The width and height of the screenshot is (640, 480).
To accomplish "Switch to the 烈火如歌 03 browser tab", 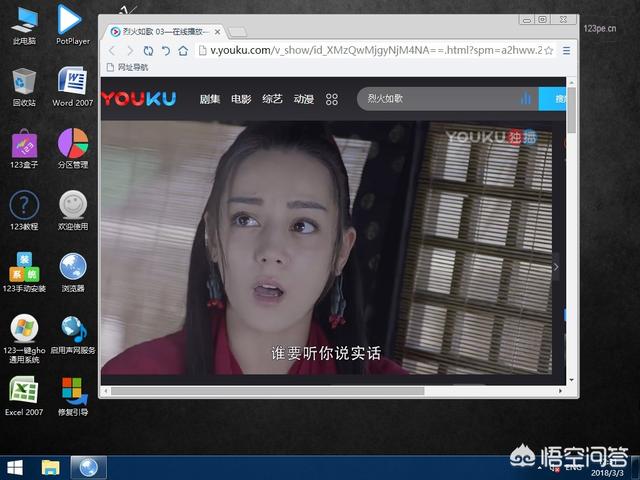I will click(x=165, y=31).
